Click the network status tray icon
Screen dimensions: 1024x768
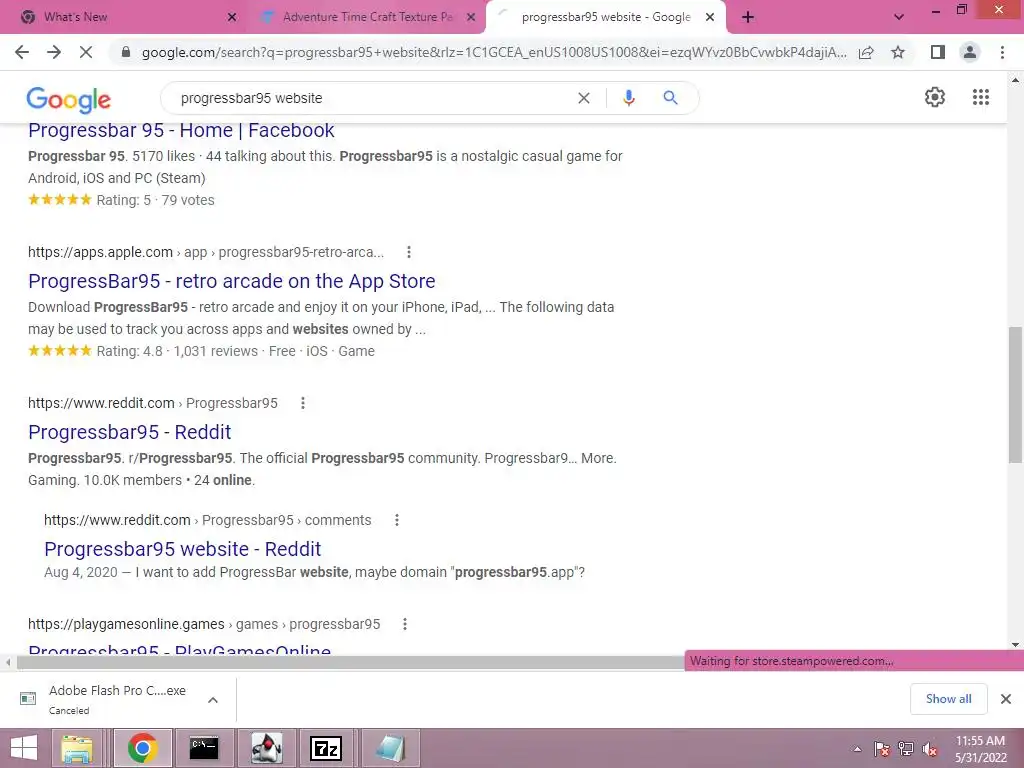(x=906, y=749)
